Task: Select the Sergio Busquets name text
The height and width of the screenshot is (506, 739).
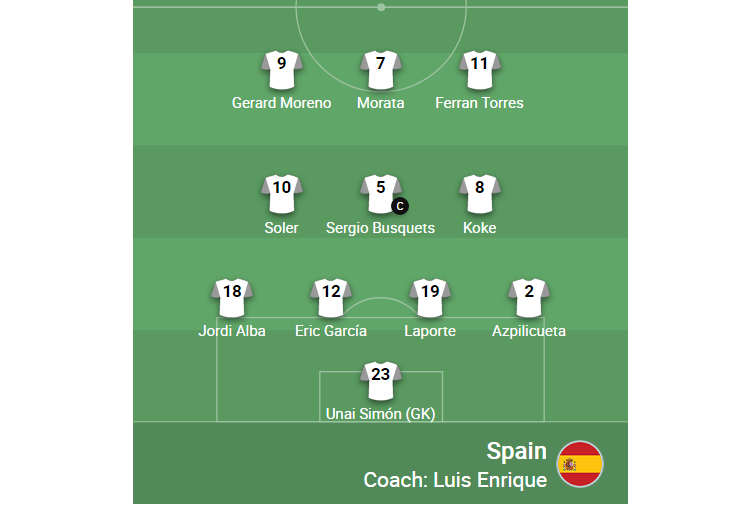Action: click(380, 228)
